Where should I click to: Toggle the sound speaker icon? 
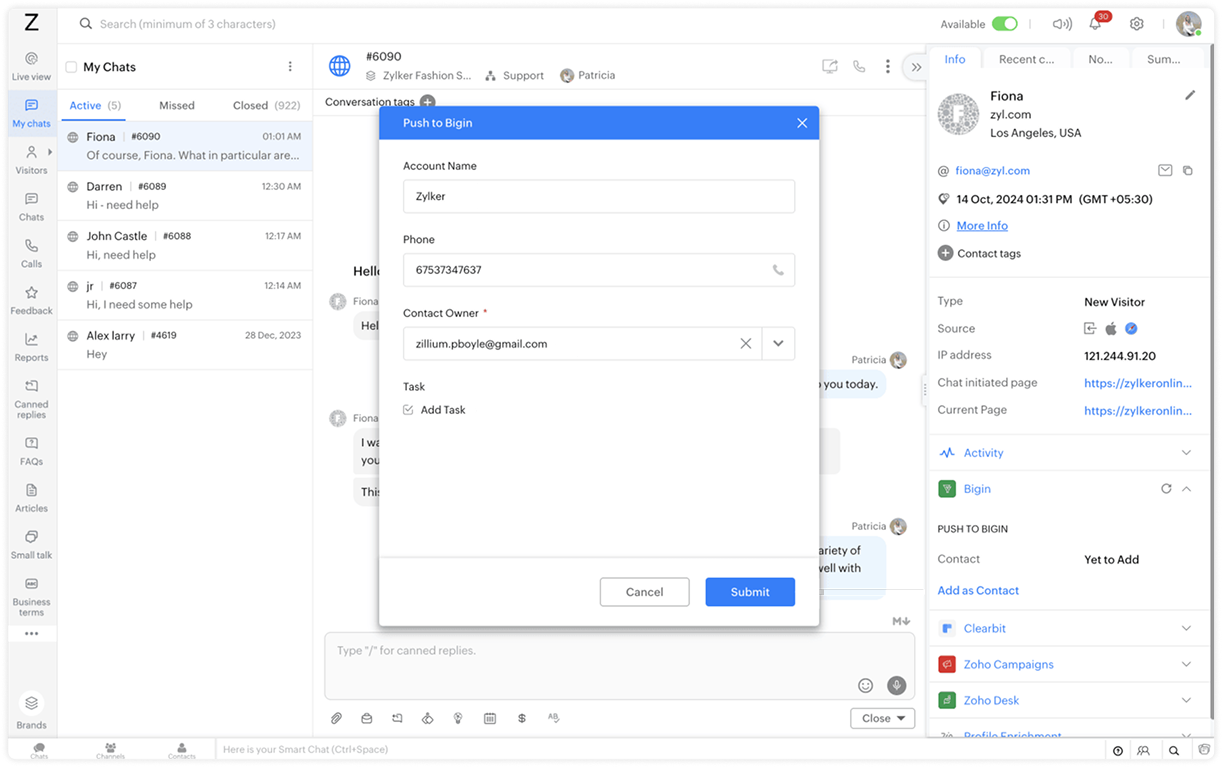(x=1062, y=24)
